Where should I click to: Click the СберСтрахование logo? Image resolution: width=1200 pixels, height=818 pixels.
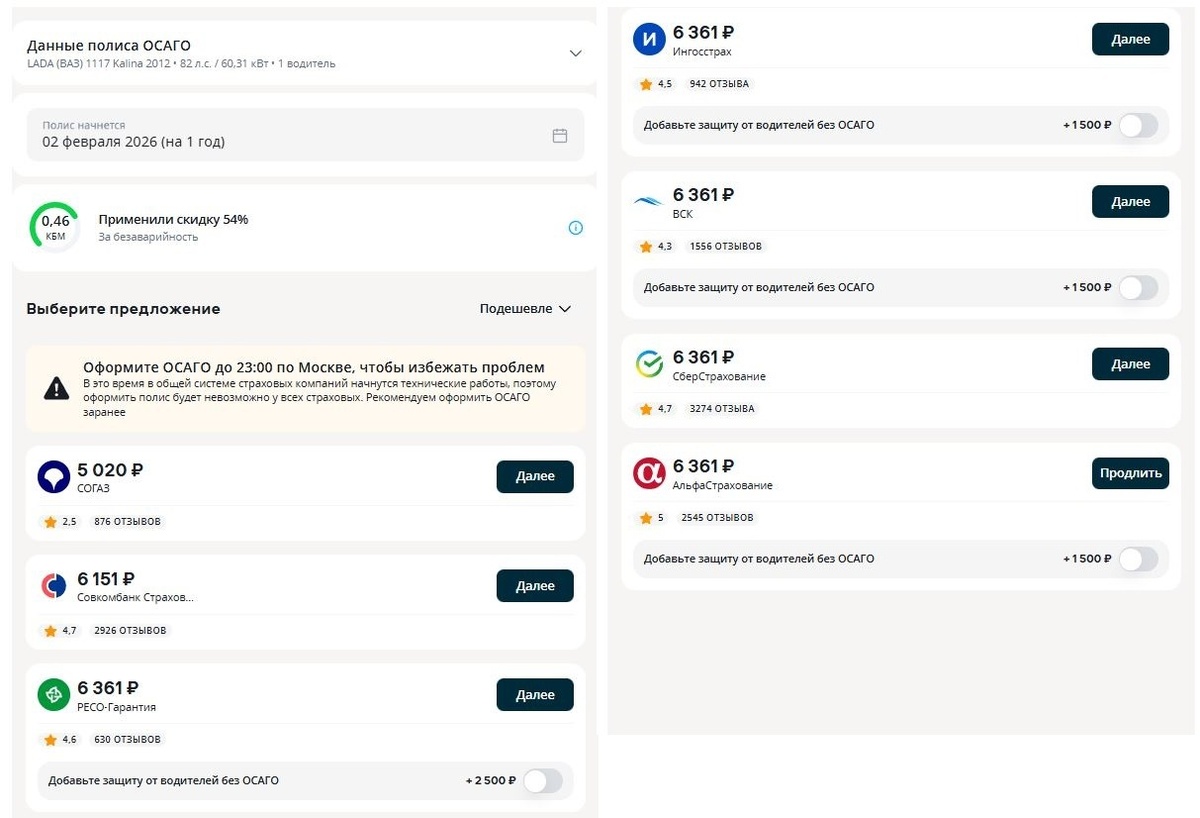pos(650,364)
